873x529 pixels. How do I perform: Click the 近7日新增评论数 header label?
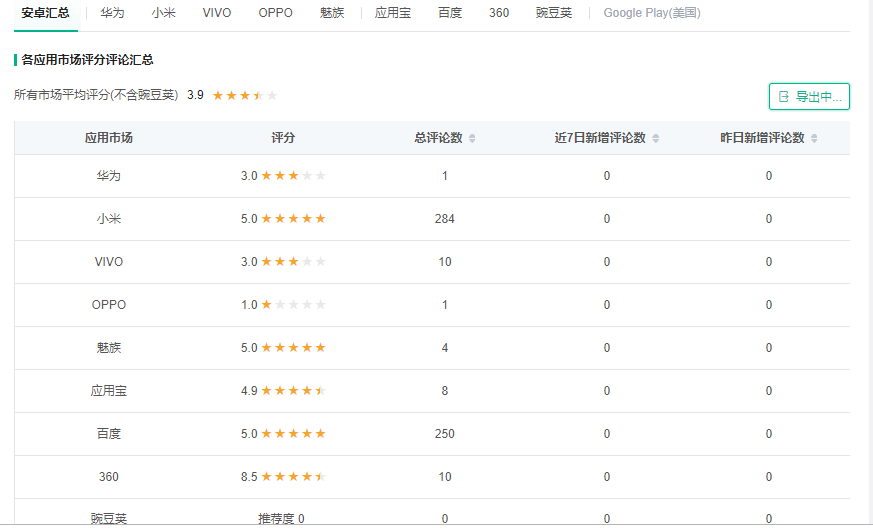click(600, 138)
